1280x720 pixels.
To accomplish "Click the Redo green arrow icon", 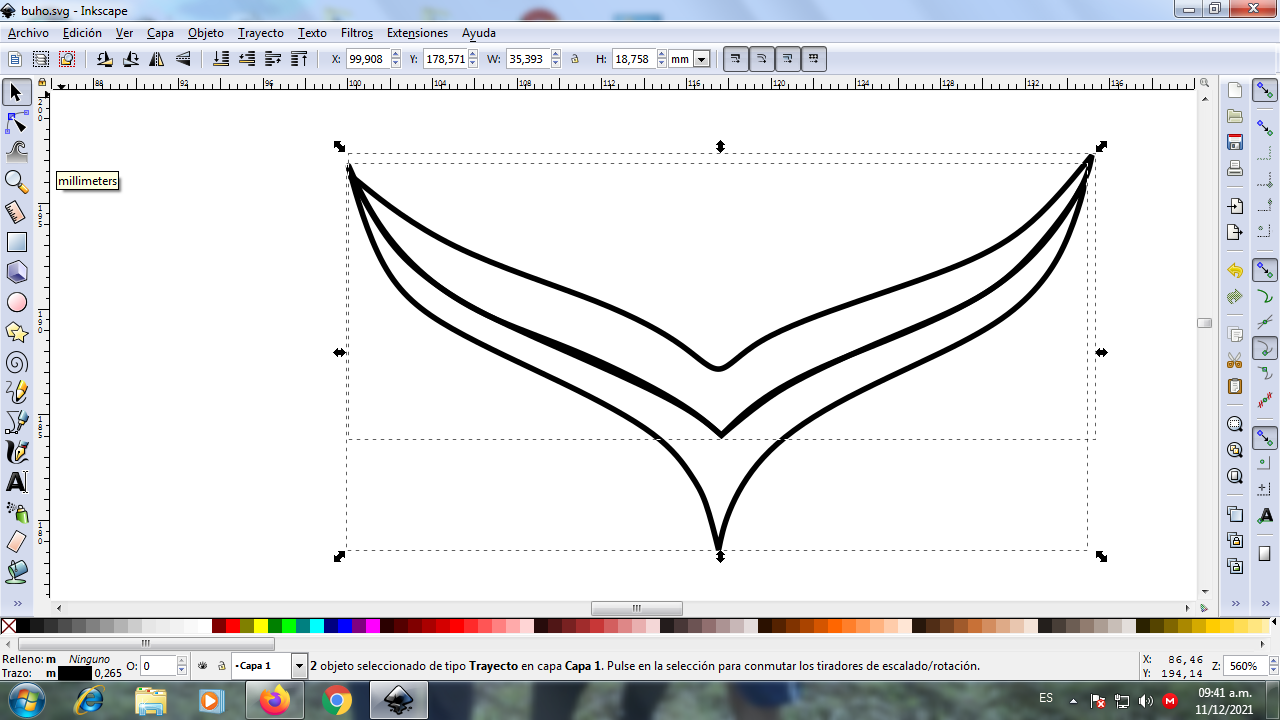I will point(1235,297).
